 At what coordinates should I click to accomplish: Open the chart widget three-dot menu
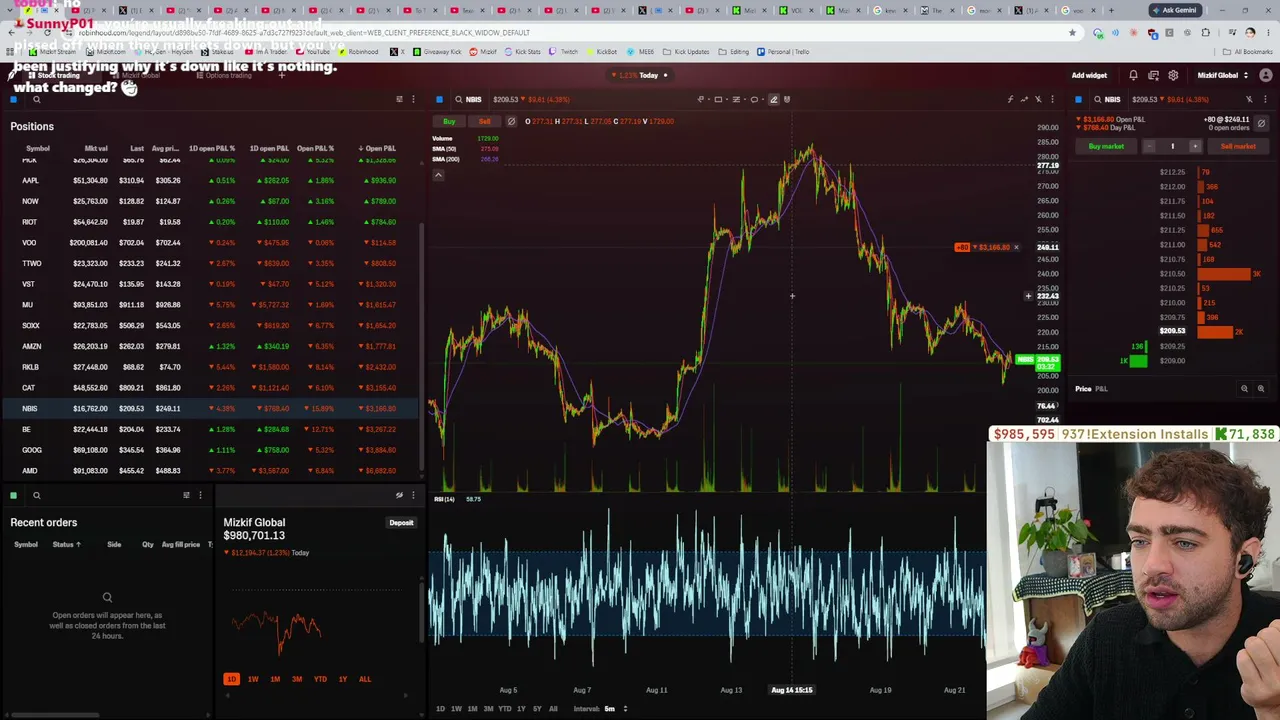1052,99
